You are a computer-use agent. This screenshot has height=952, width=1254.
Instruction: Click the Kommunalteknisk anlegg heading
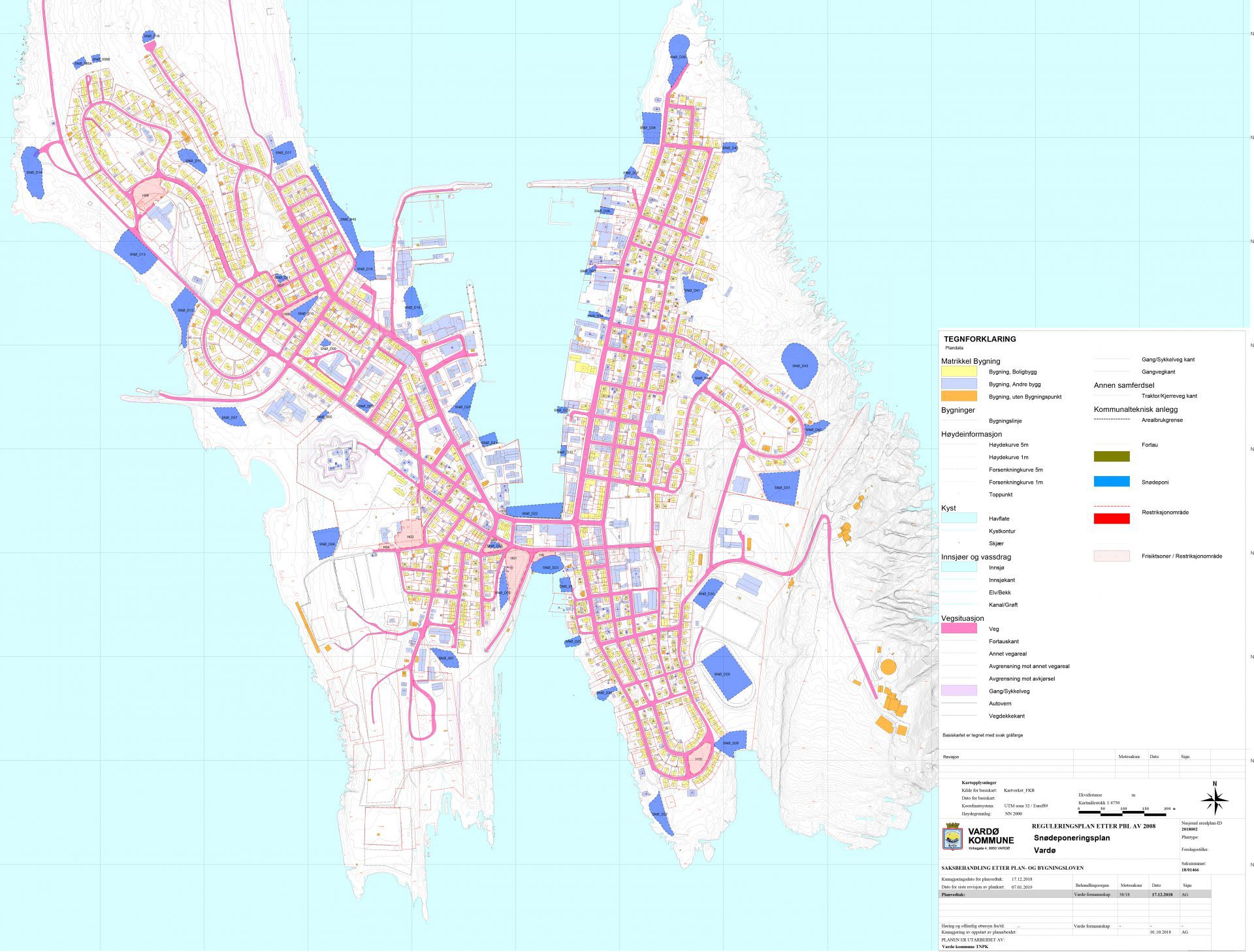tap(1136, 409)
